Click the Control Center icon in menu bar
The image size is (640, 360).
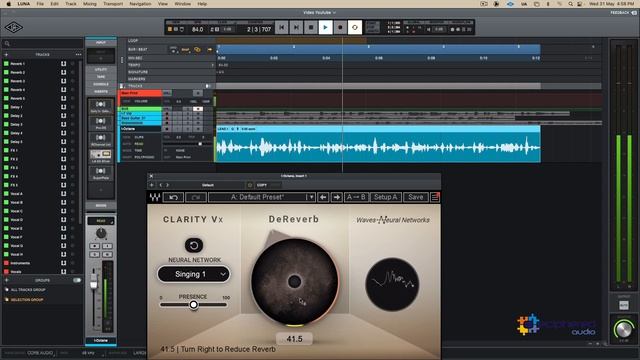pyautogui.click(x=580, y=4)
